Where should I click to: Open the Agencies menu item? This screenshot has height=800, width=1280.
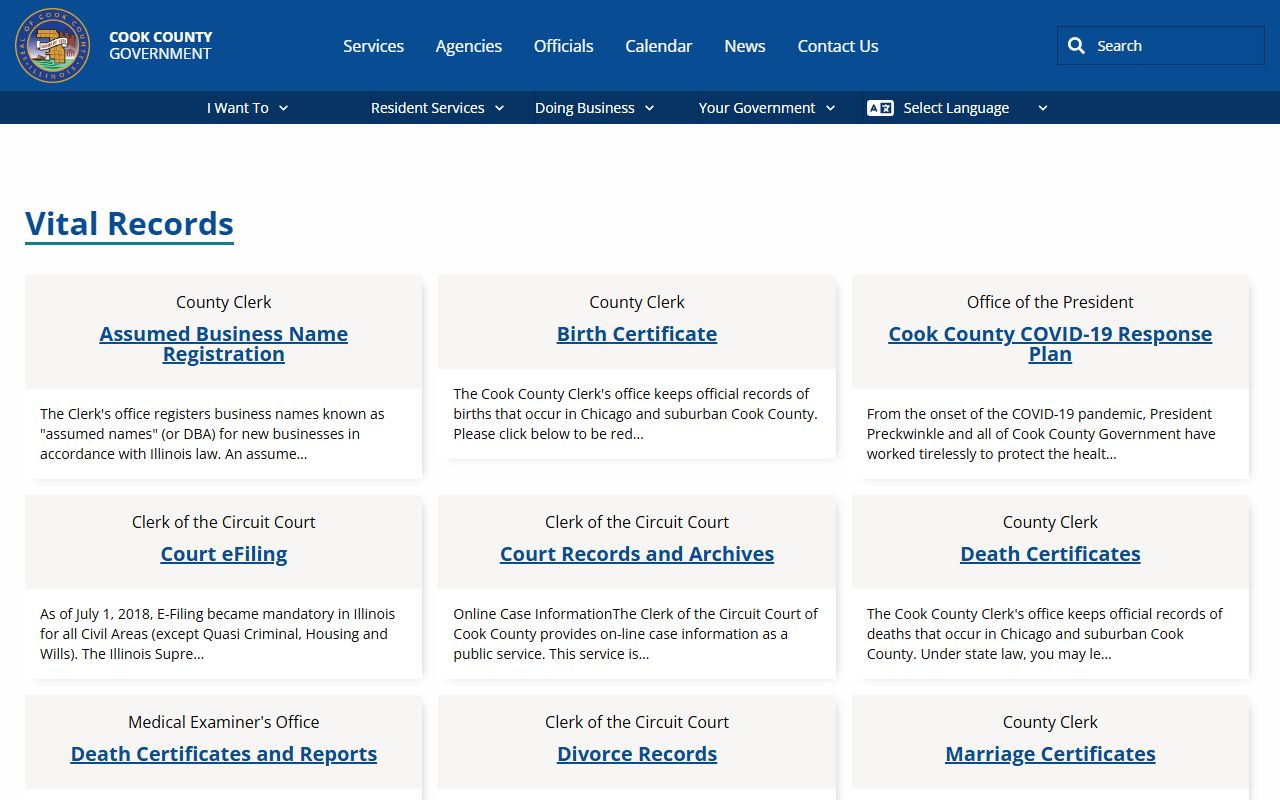click(x=469, y=46)
